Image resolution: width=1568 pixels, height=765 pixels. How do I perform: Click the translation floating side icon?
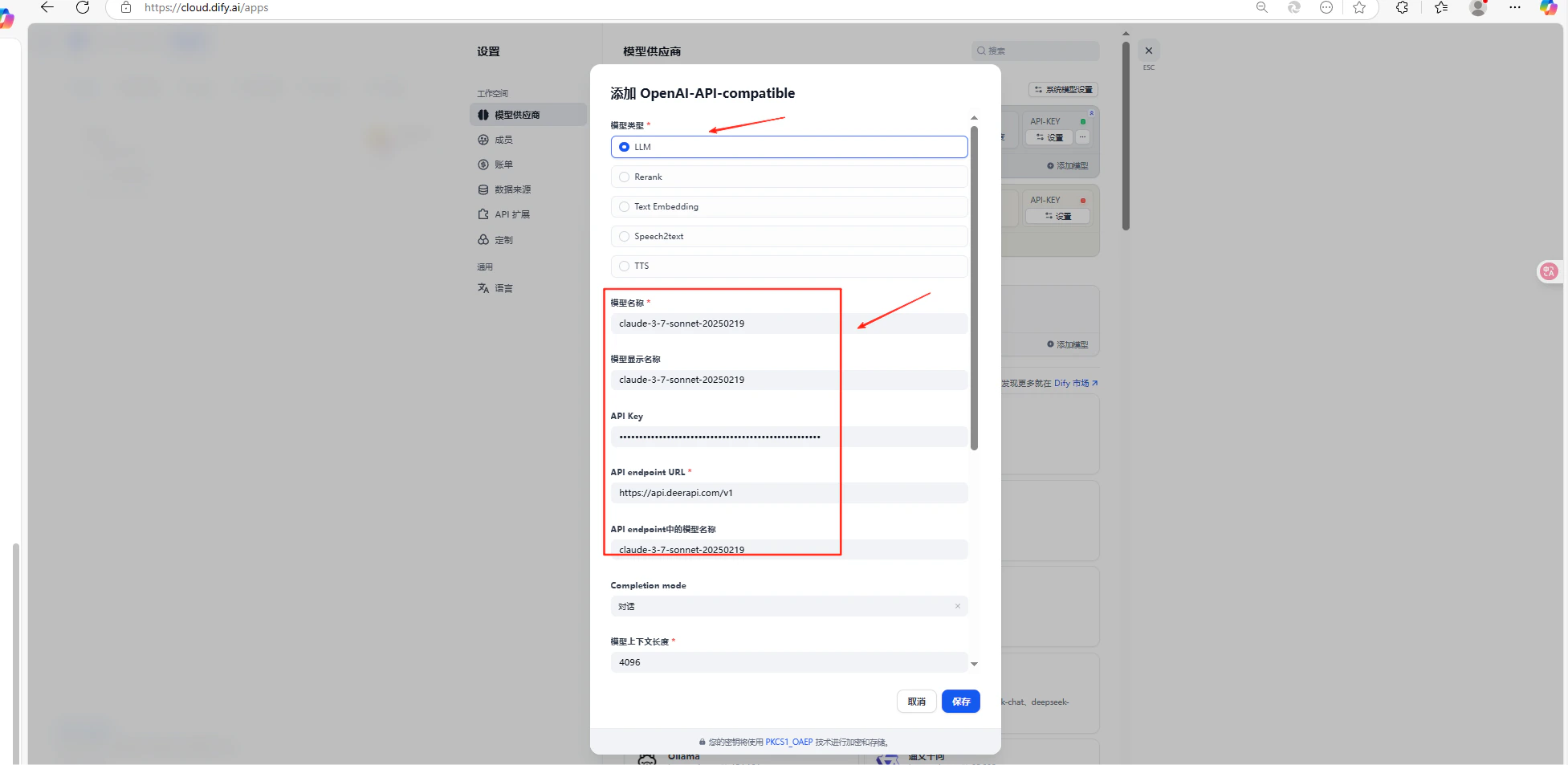[x=1549, y=271]
